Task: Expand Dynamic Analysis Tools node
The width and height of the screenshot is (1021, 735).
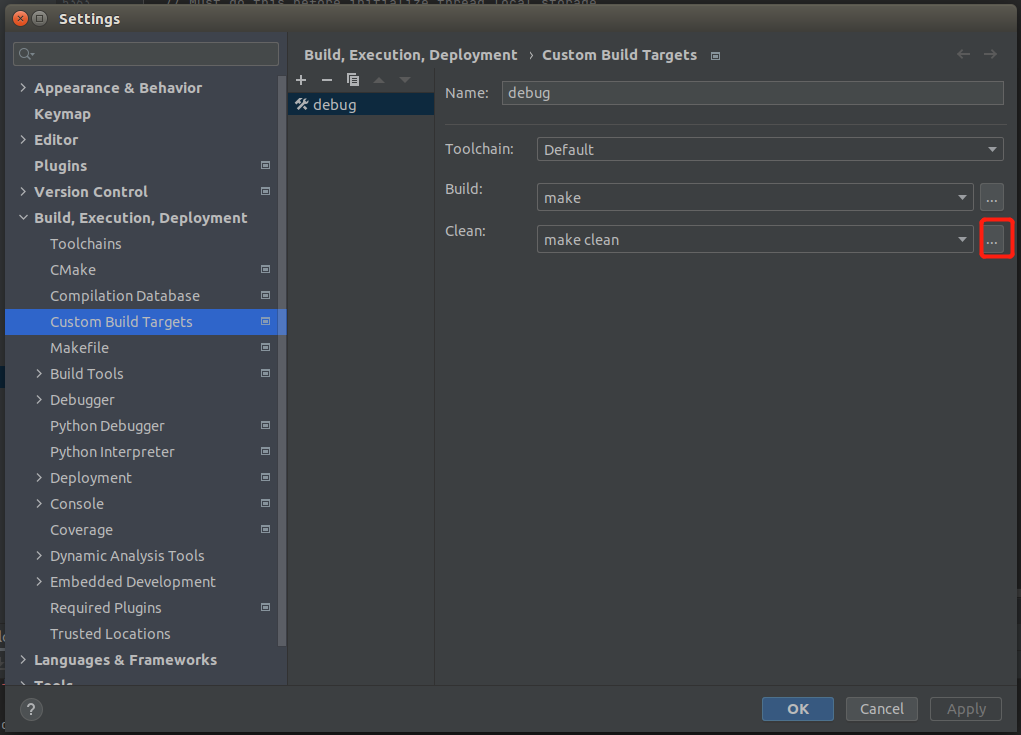Action: click(x=39, y=556)
